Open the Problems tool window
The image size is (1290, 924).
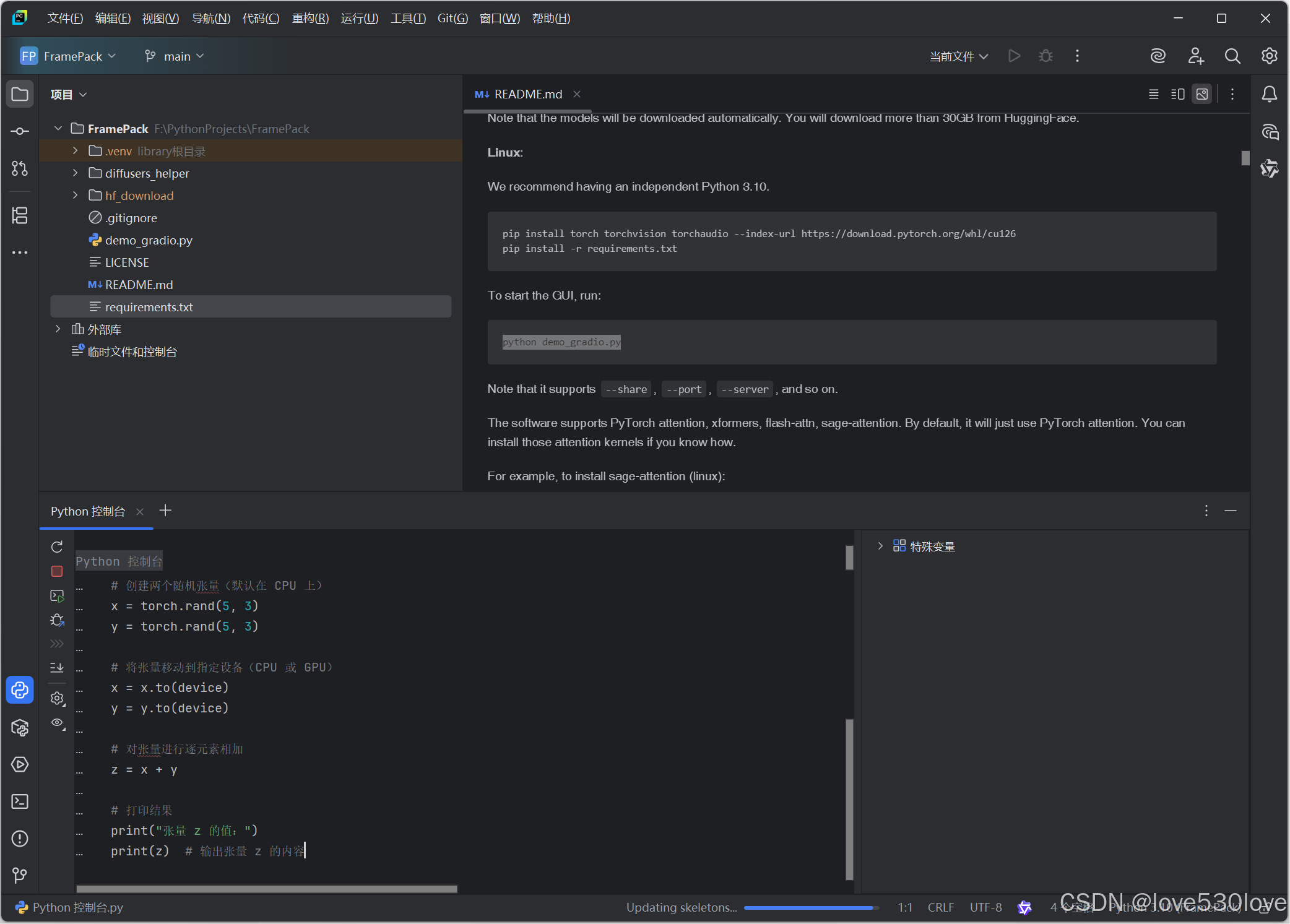[20, 839]
